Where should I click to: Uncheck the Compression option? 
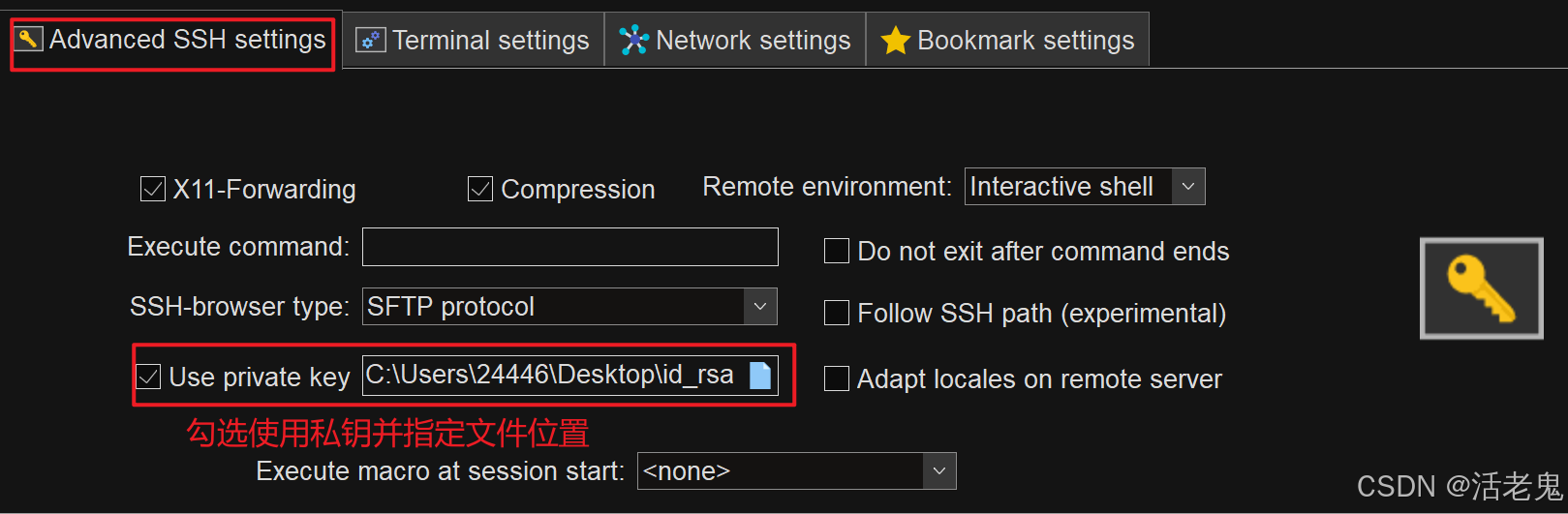coord(480,189)
